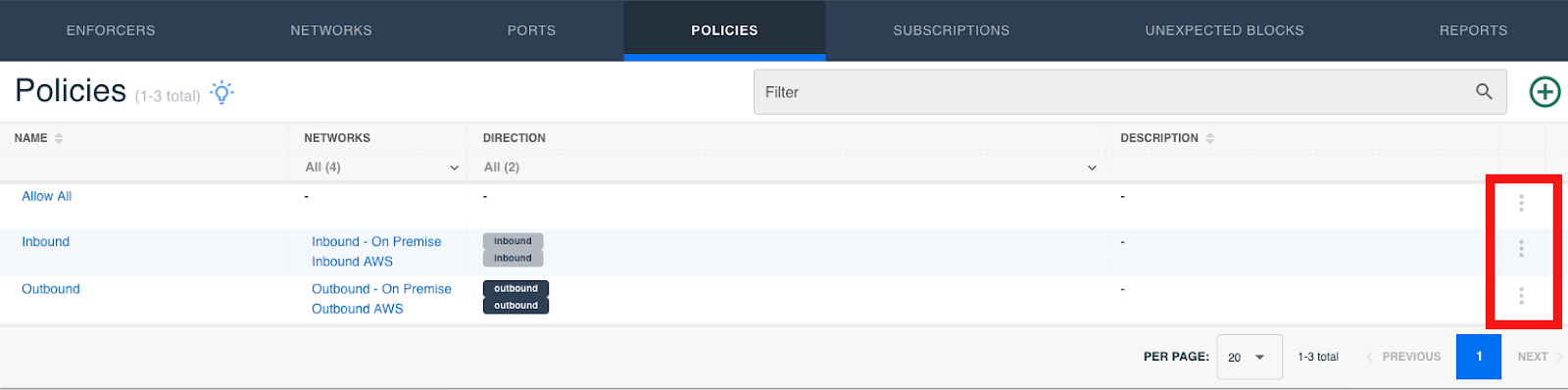The height and width of the screenshot is (390, 1568).
Task: Switch to the Enforcers tab
Action: click(111, 30)
